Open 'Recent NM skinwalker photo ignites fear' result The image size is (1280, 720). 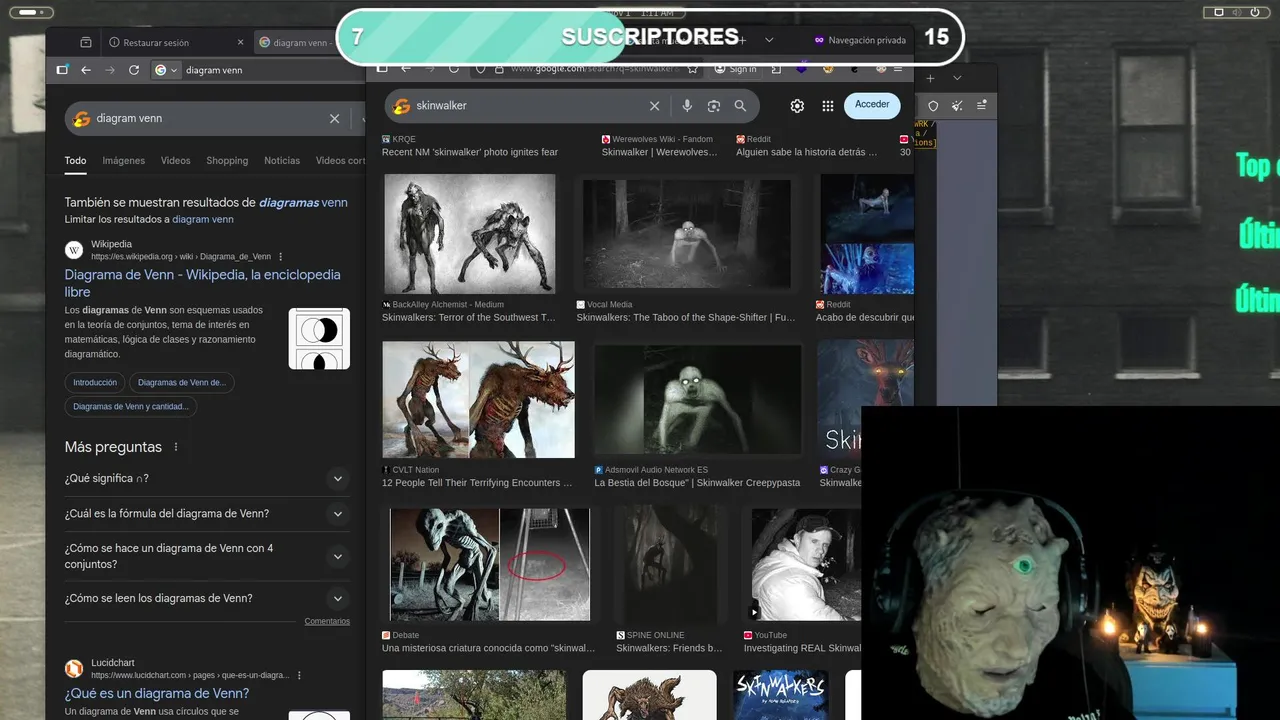click(470, 152)
